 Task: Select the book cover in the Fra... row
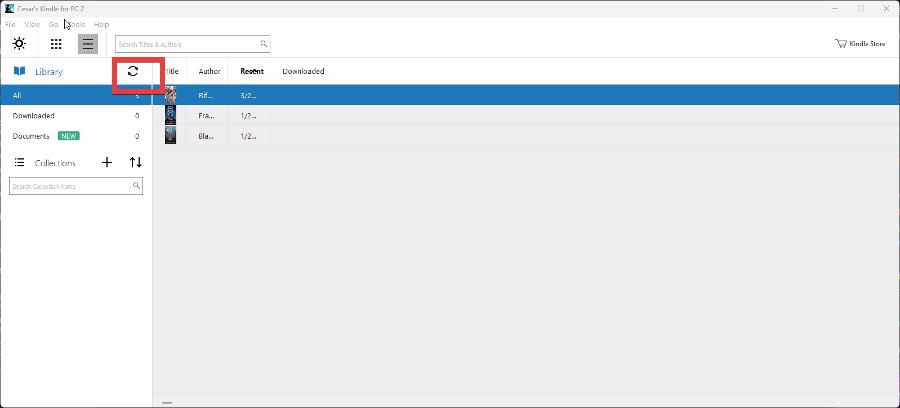click(x=170, y=115)
